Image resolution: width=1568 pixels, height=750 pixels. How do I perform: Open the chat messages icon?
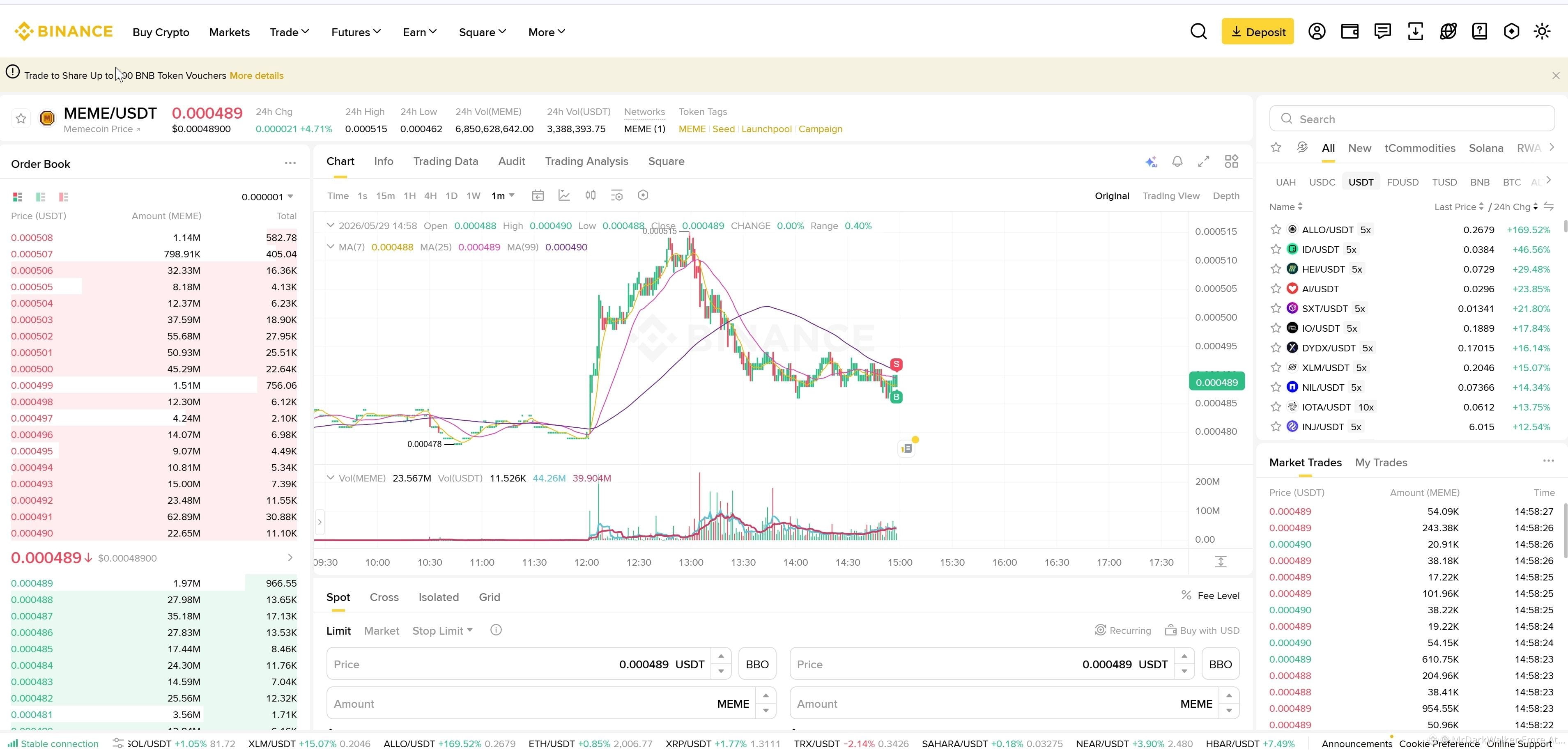[x=1382, y=32]
